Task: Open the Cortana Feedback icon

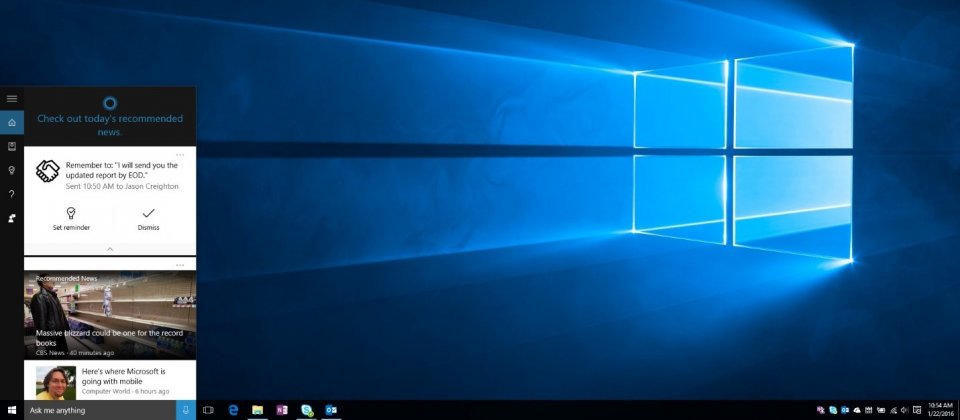Action: (x=12, y=218)
